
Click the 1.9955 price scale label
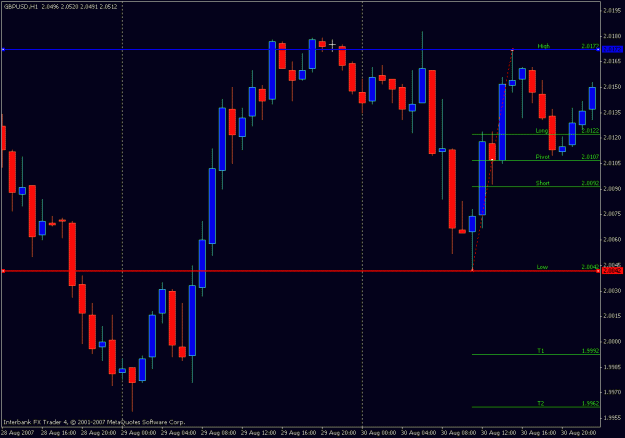pos(613,418)
